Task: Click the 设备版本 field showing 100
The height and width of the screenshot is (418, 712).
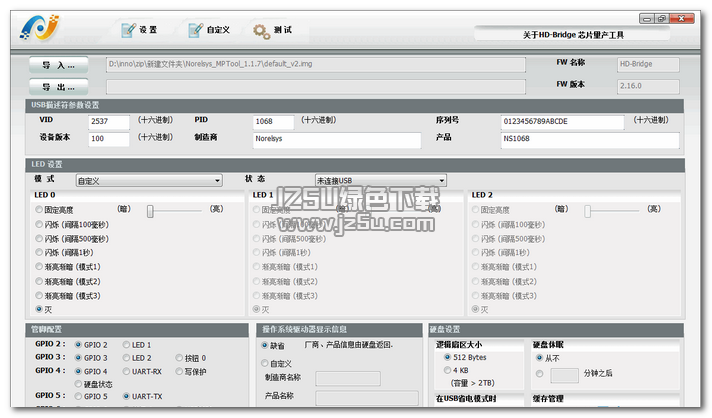Action: click(109, 138)
